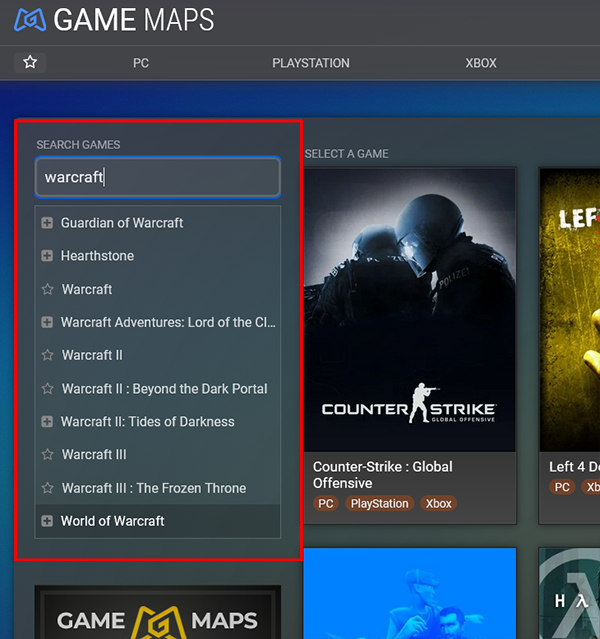Select the Counter-Strike cover thumbnail
The width and height of the screenshot is (600, 639).
409,309
